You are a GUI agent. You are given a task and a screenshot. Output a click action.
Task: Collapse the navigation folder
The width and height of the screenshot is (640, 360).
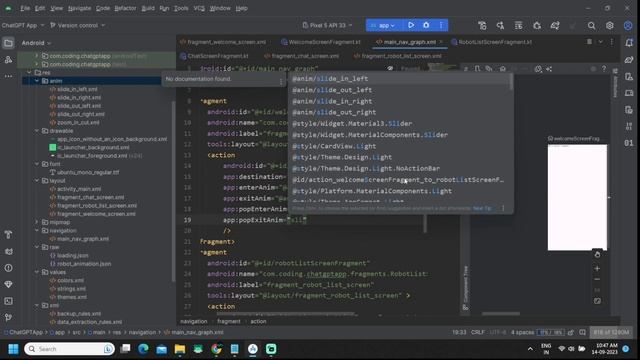37,230
